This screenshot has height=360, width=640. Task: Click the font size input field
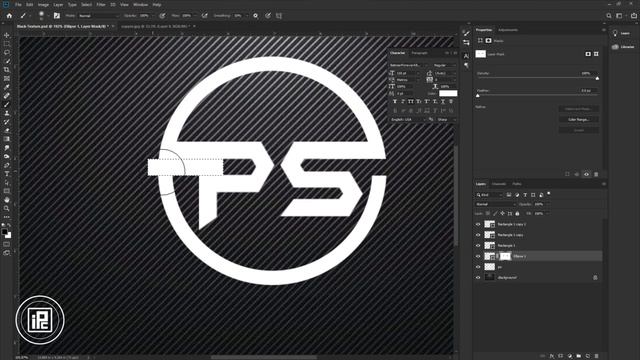pos(407,73)
